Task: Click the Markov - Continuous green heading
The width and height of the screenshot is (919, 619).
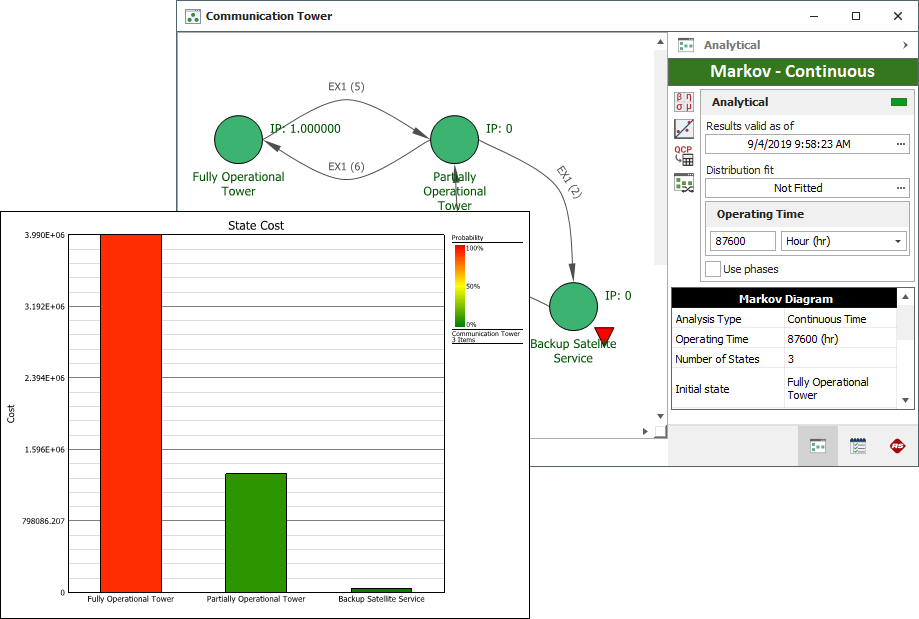Action: [792, 72]
